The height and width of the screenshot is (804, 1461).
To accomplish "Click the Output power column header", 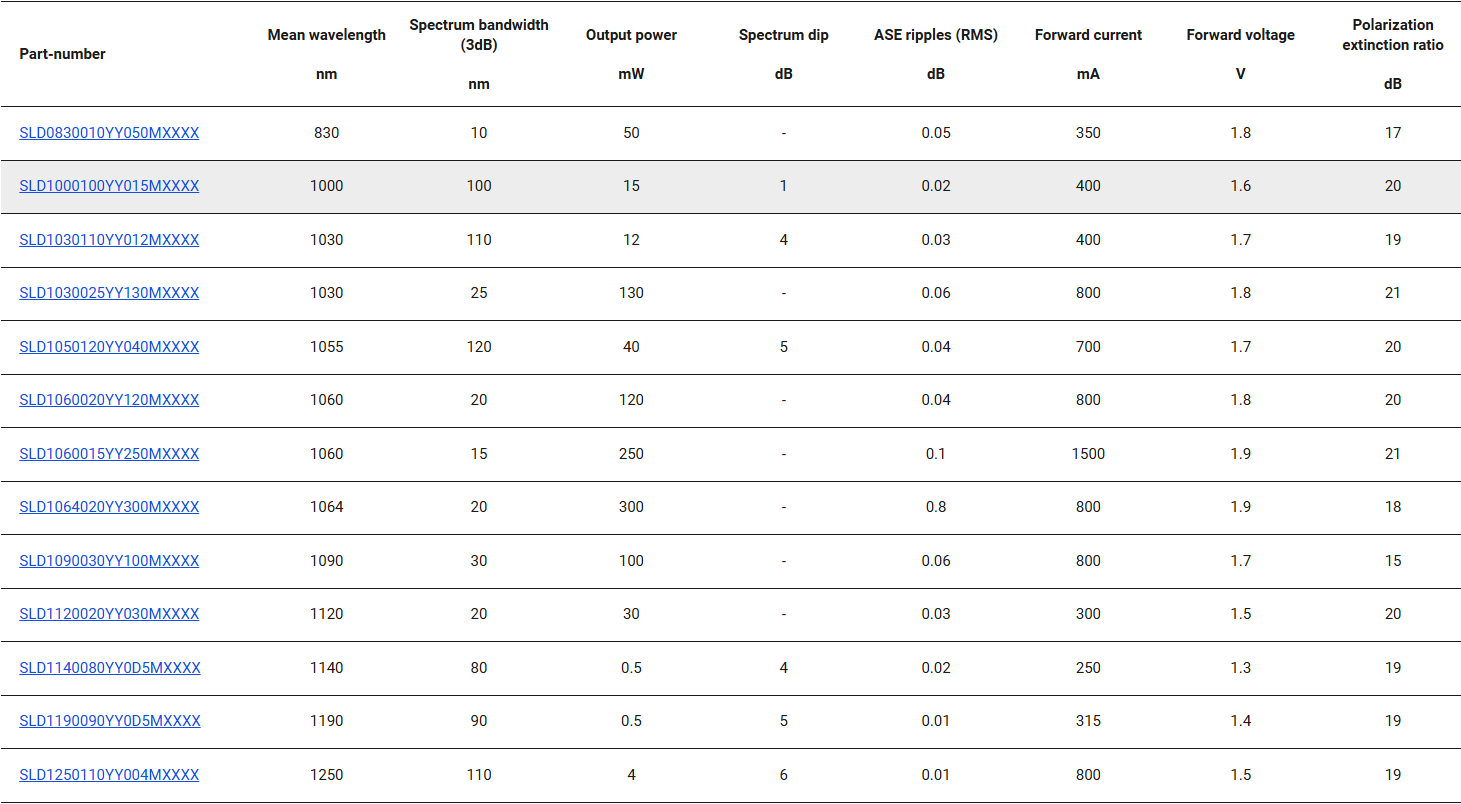I will (x=631, y=35).
